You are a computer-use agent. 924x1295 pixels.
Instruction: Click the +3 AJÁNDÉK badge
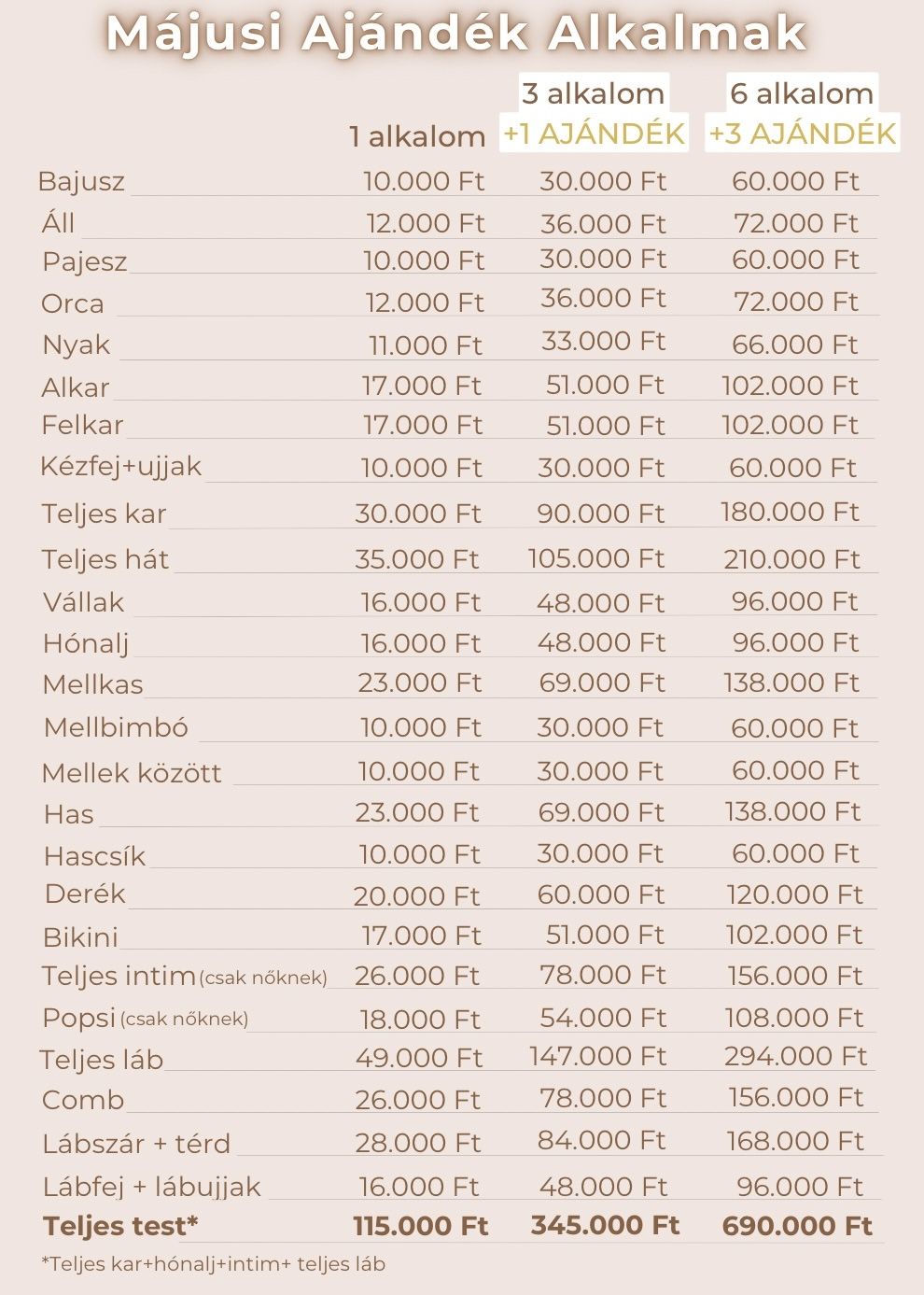point(803,134)
